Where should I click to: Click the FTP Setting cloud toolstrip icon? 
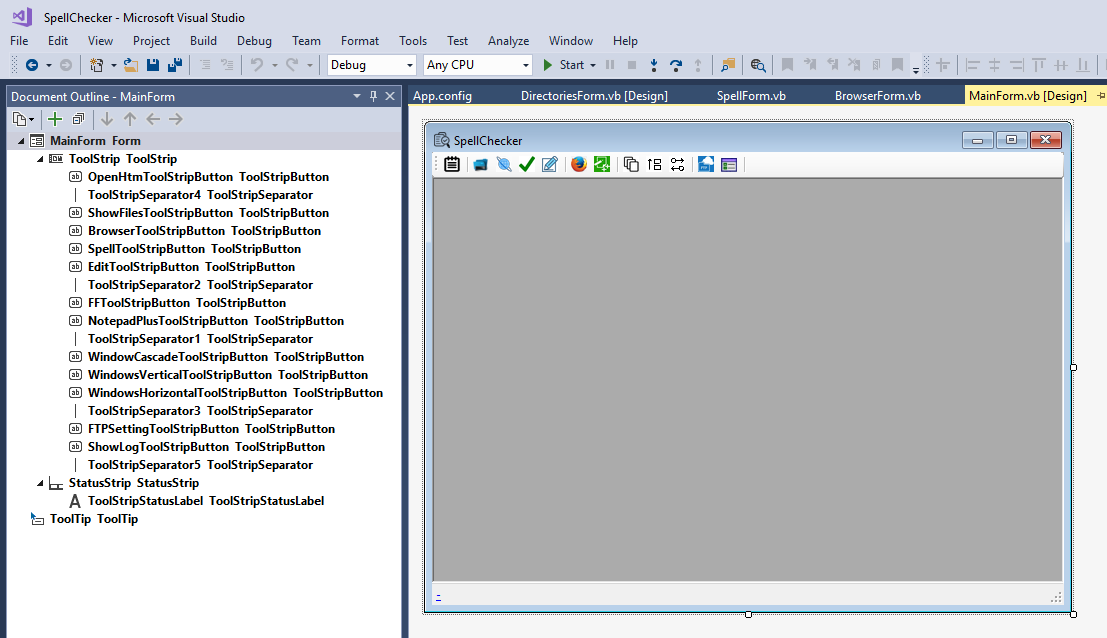(x=706, y=164)
